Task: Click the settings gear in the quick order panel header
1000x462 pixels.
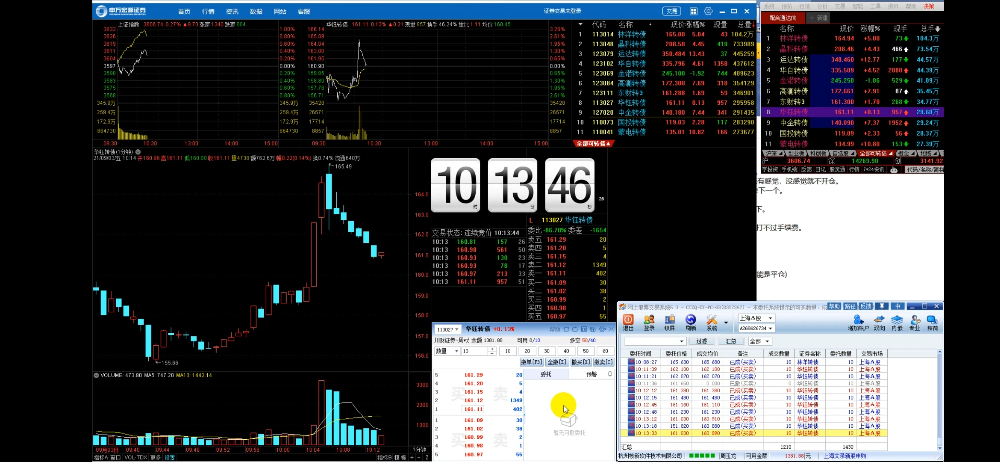Action: click(602, 329)
